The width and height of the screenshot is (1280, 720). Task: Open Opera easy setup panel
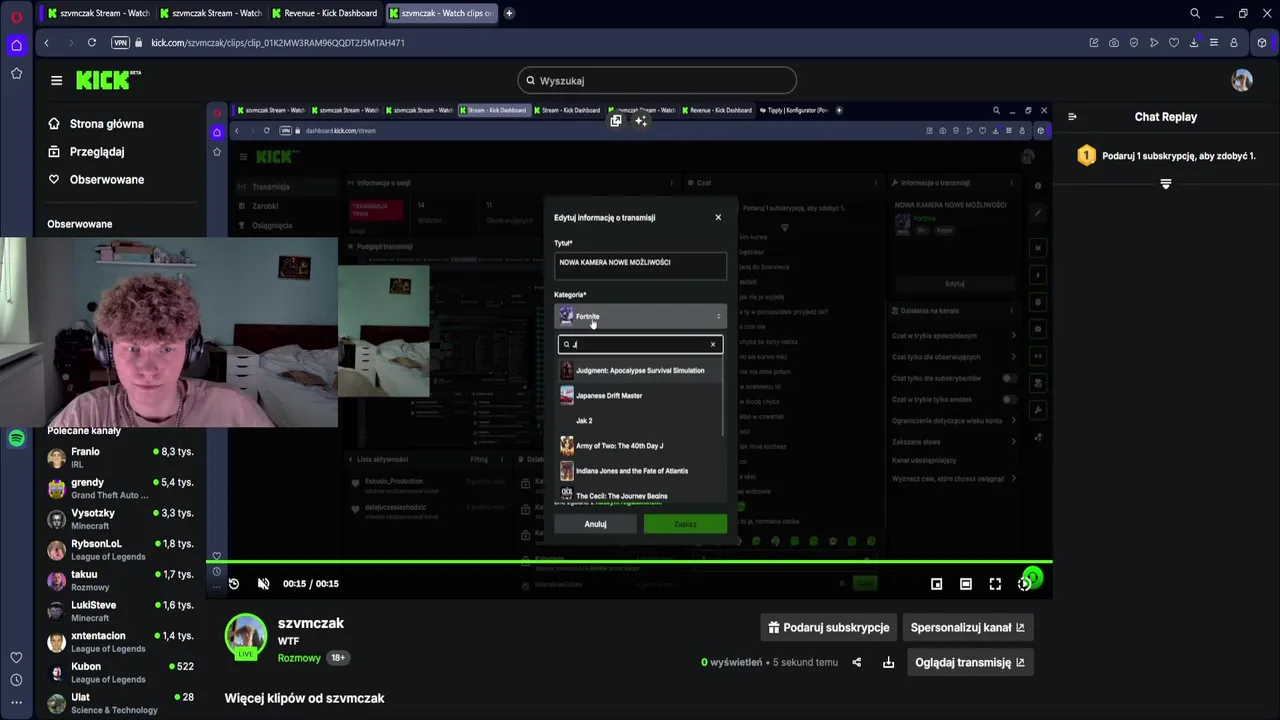pos(1214,43)
